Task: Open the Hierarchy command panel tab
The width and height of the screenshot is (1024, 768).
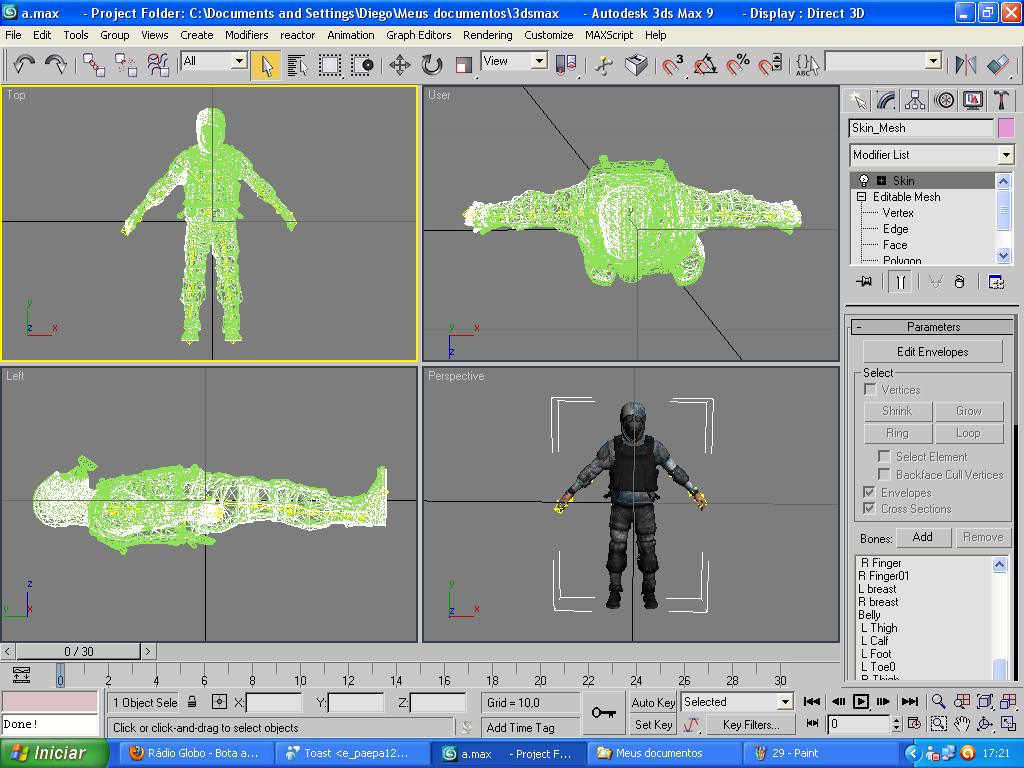Action: click(x=915, y=100)
